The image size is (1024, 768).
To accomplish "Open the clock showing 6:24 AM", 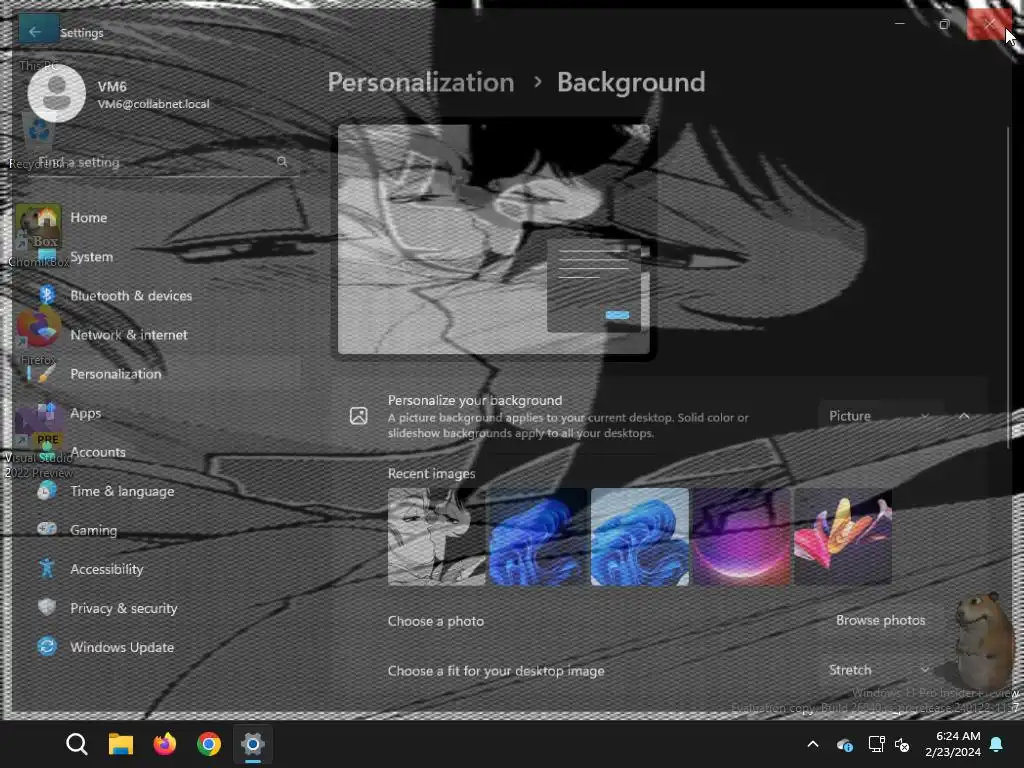I will pyautogui.click(x=953, y=744).
